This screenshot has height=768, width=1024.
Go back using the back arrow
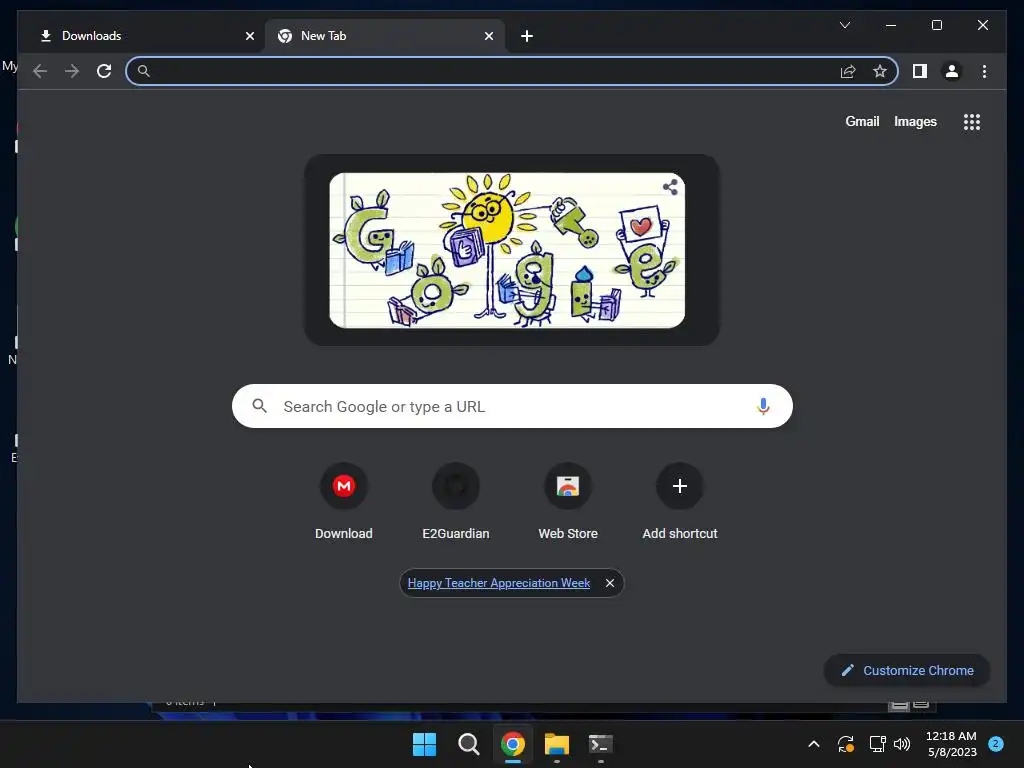pyautogui.click(x=40, y=71)
